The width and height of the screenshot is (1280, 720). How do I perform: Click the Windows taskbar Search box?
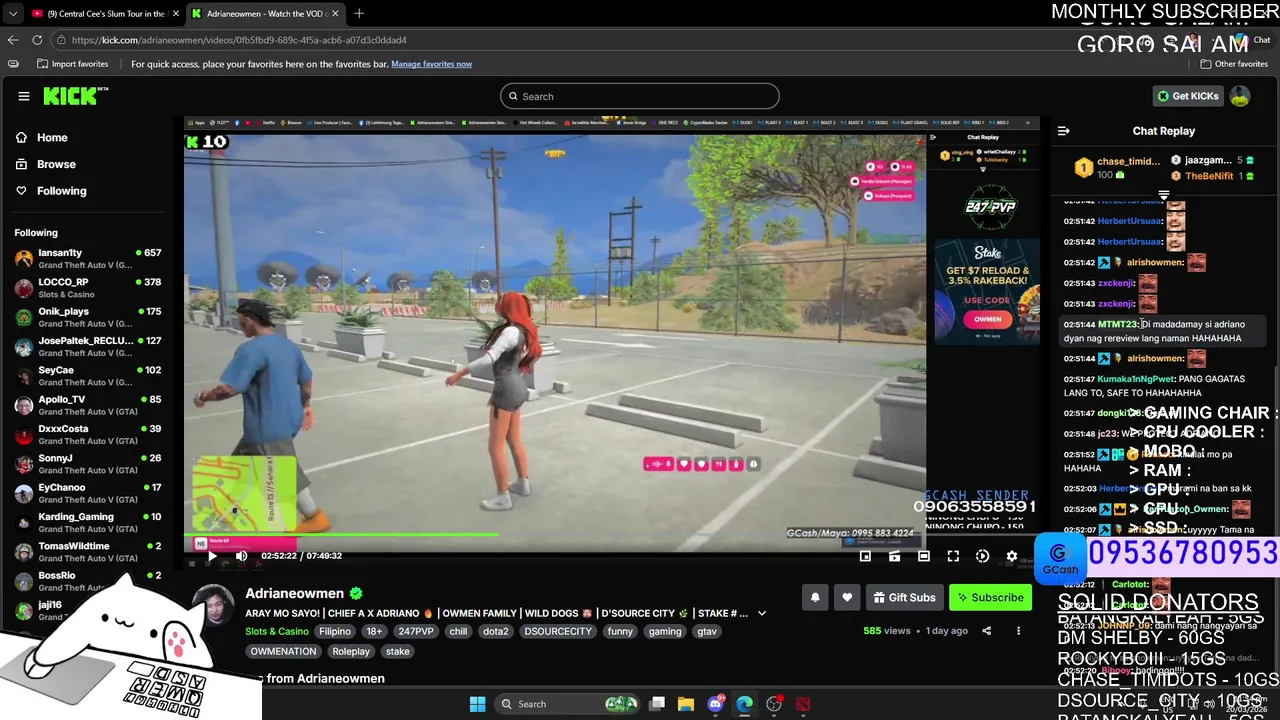pyautogui.click(x=568, y=704)
